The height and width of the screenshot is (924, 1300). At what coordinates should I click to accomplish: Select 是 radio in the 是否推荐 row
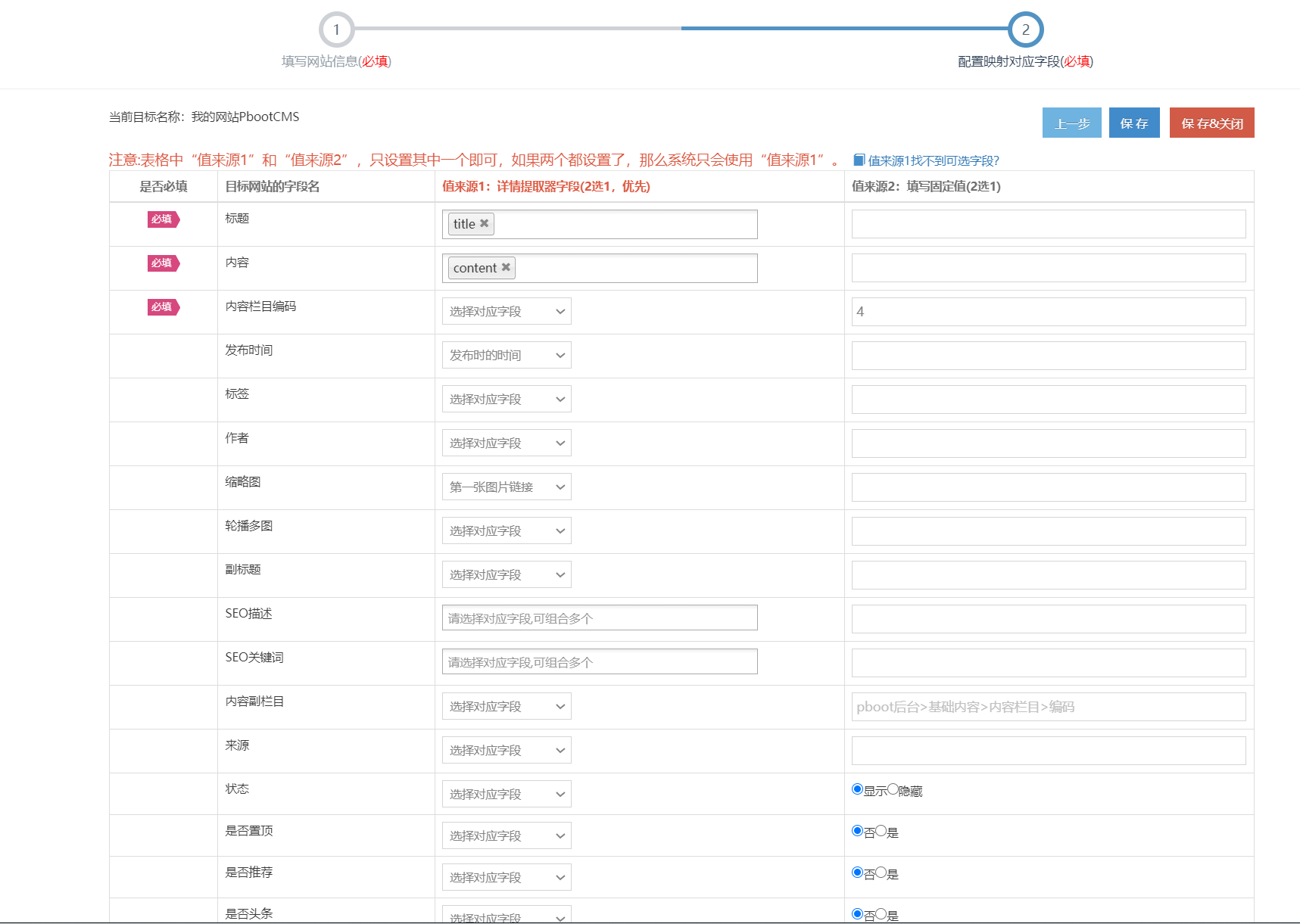pyautogui.click(x=881, y=873)
